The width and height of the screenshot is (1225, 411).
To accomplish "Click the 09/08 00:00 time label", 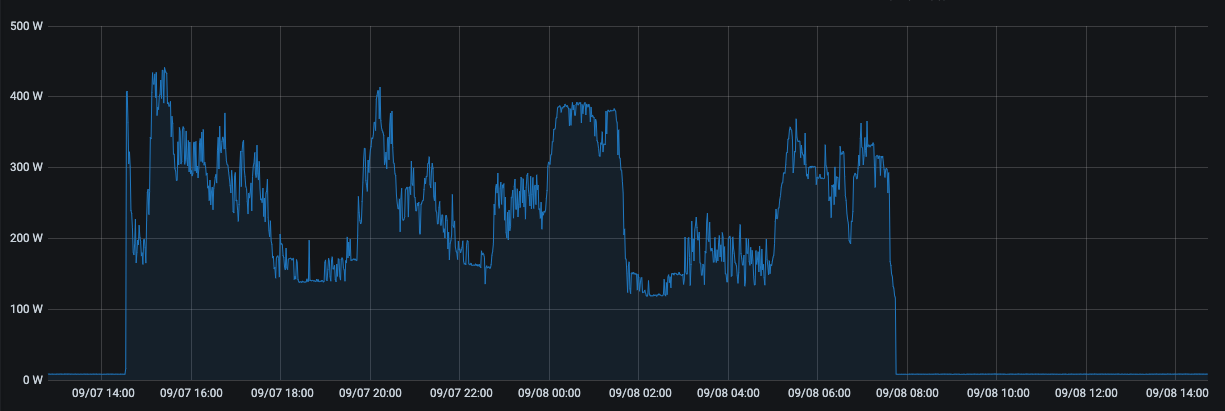I will [549, 393].
